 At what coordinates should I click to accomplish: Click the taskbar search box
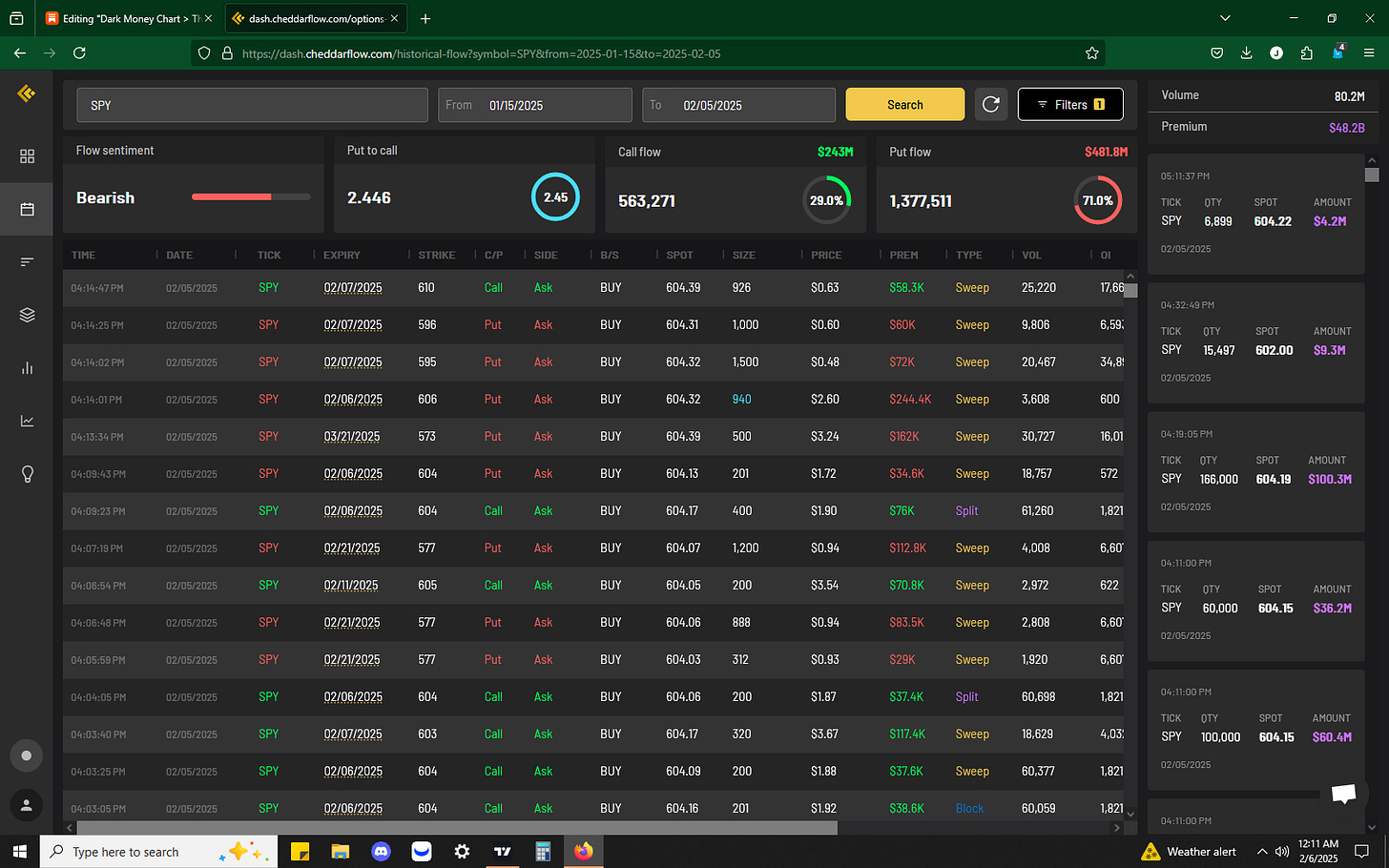tap(158, 851)
